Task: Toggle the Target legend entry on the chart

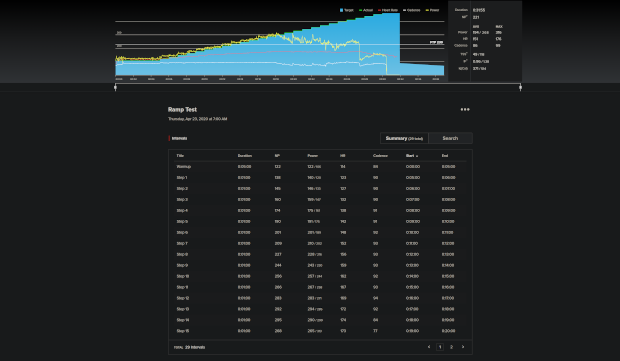Action: click(x=347, y=10)
